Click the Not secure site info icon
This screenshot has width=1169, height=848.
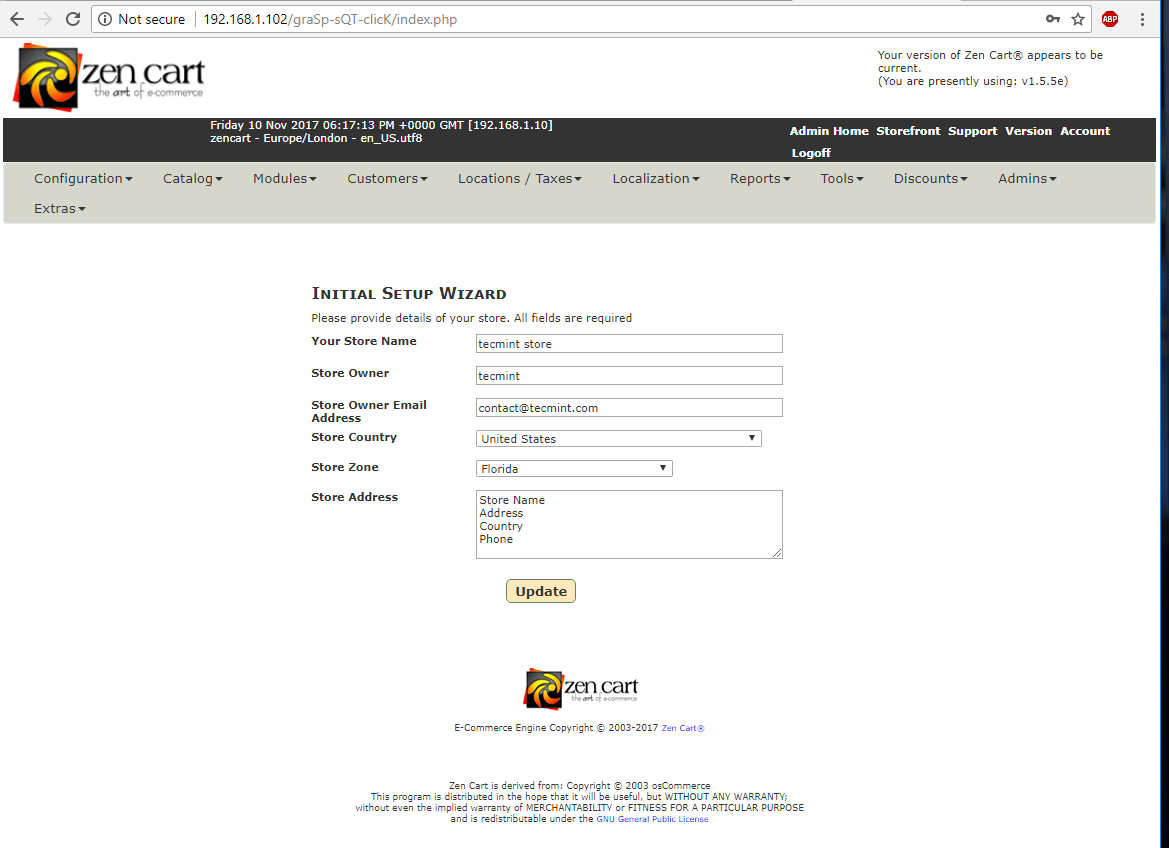click(x=105, y=19)
